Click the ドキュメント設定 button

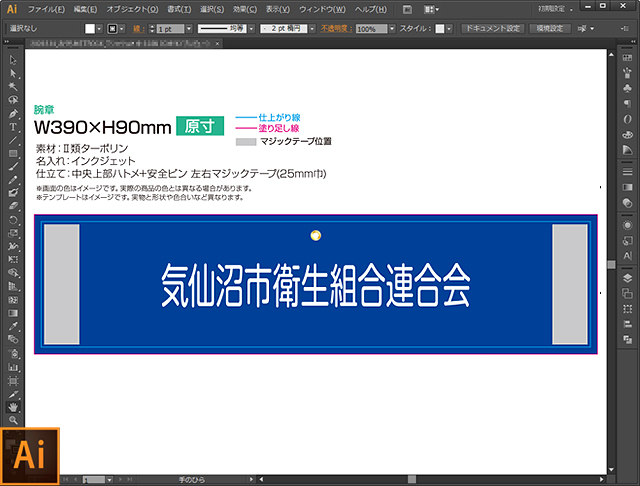coord(493,29)
